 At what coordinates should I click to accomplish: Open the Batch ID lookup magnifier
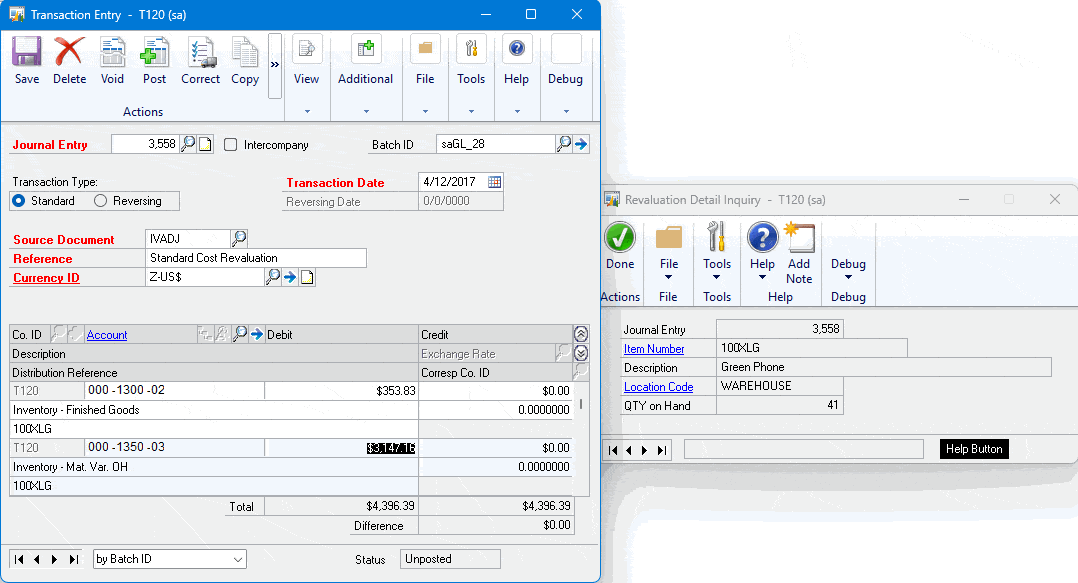pos(564,144)
